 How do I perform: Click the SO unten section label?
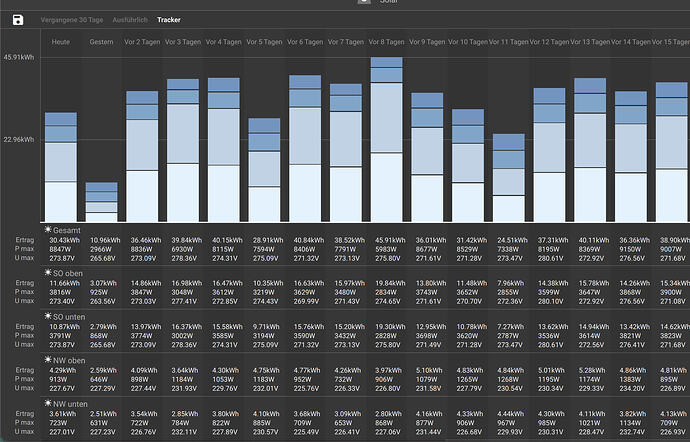click(x=69, y=317)
